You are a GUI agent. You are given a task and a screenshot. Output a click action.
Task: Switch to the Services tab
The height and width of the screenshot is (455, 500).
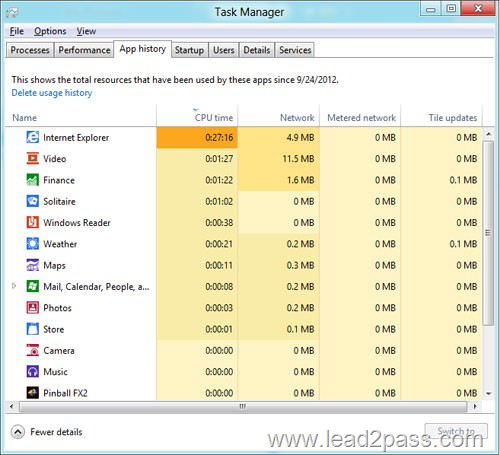295,50
